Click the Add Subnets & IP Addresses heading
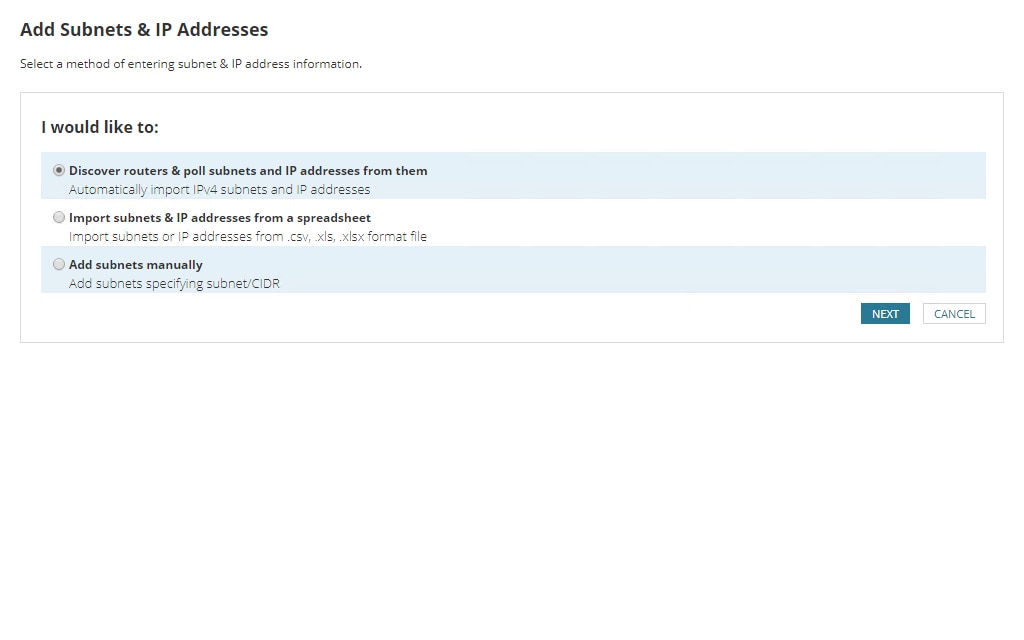The image size is (1024, 640). 143,29
